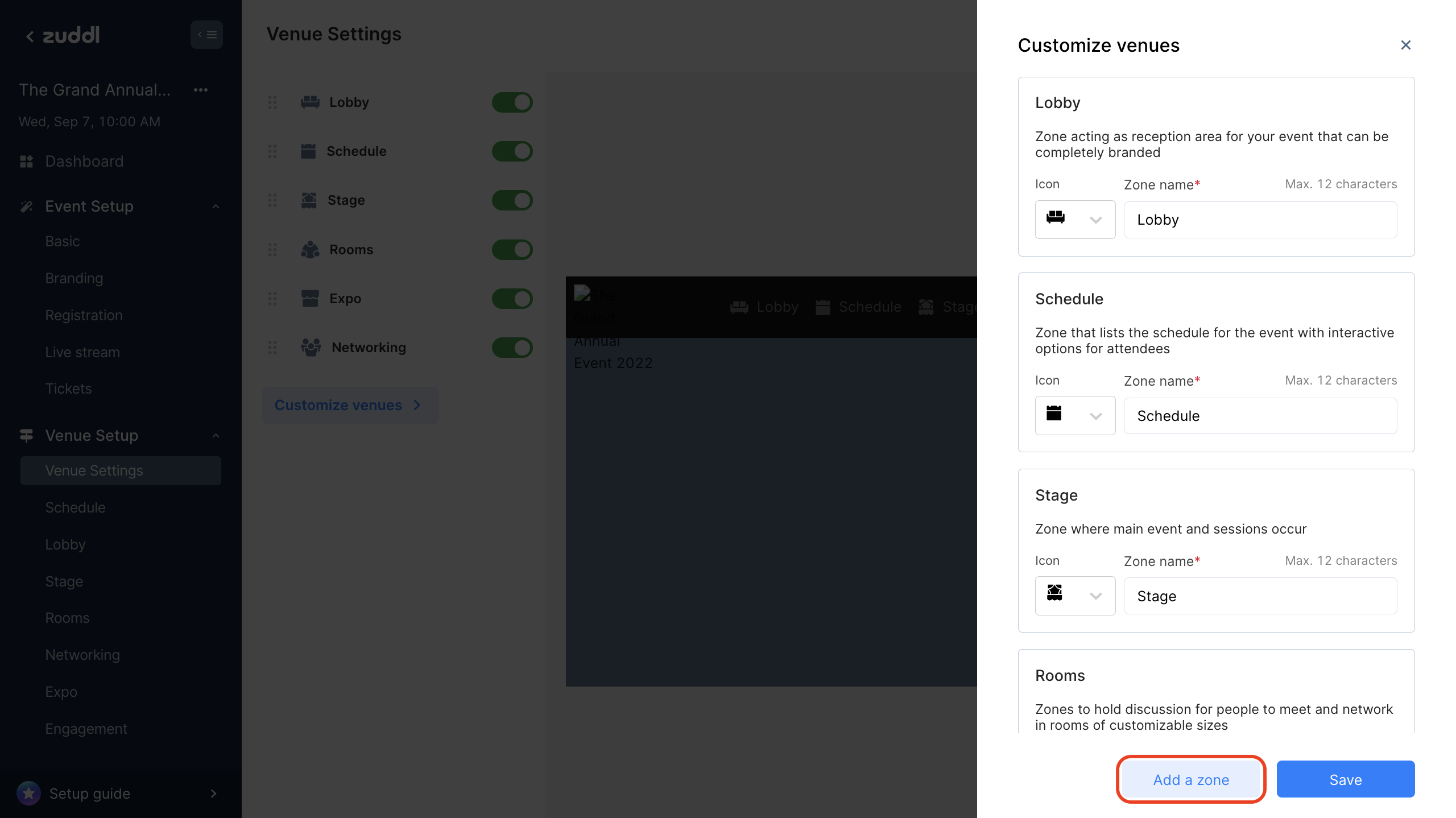The height and width of the screenshot is (818, 1456).
Task: Turn off the Networking toggle
Action: click(x=512, y=347)
